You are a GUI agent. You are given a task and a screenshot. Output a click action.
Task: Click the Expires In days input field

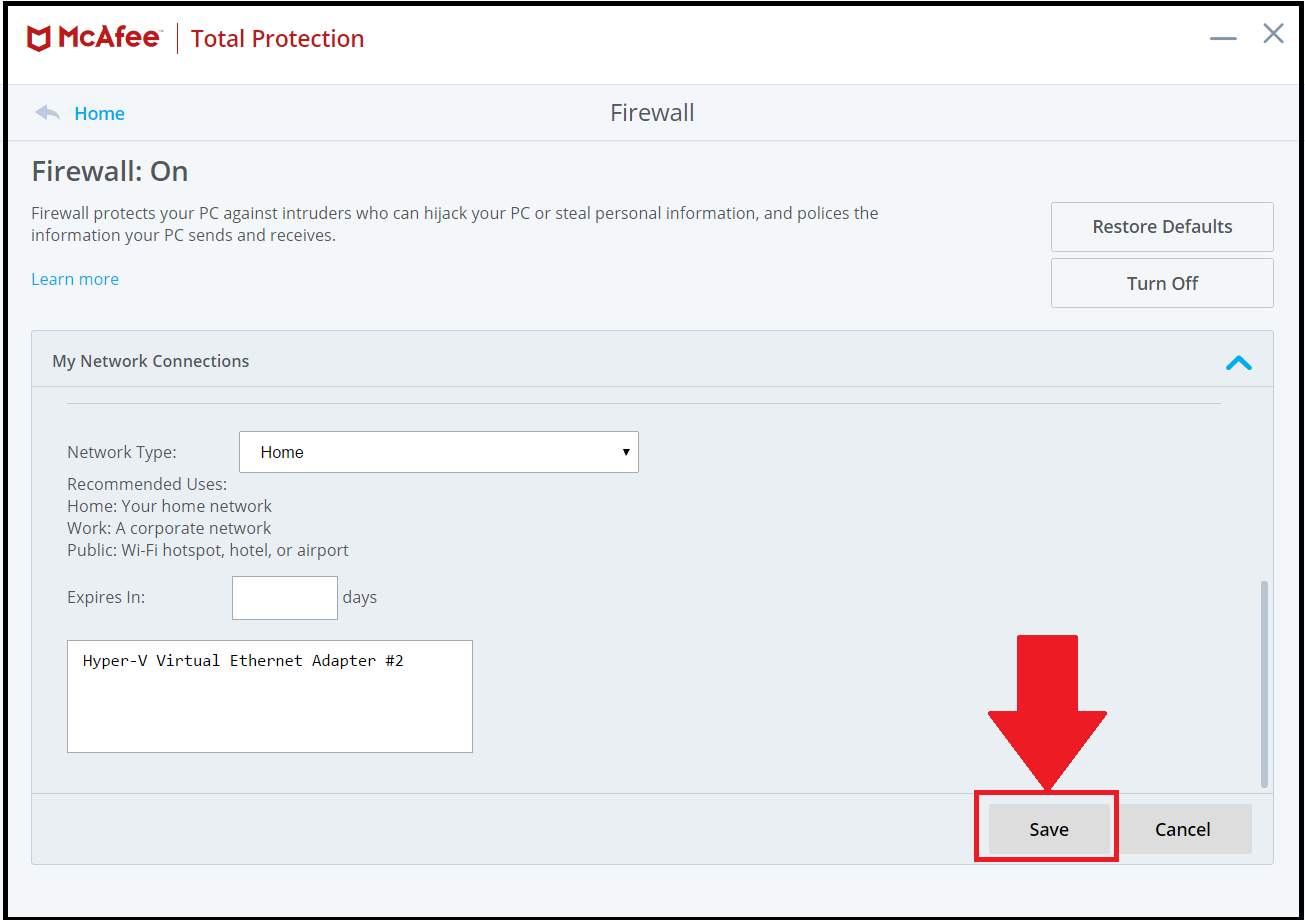(285, 598)
